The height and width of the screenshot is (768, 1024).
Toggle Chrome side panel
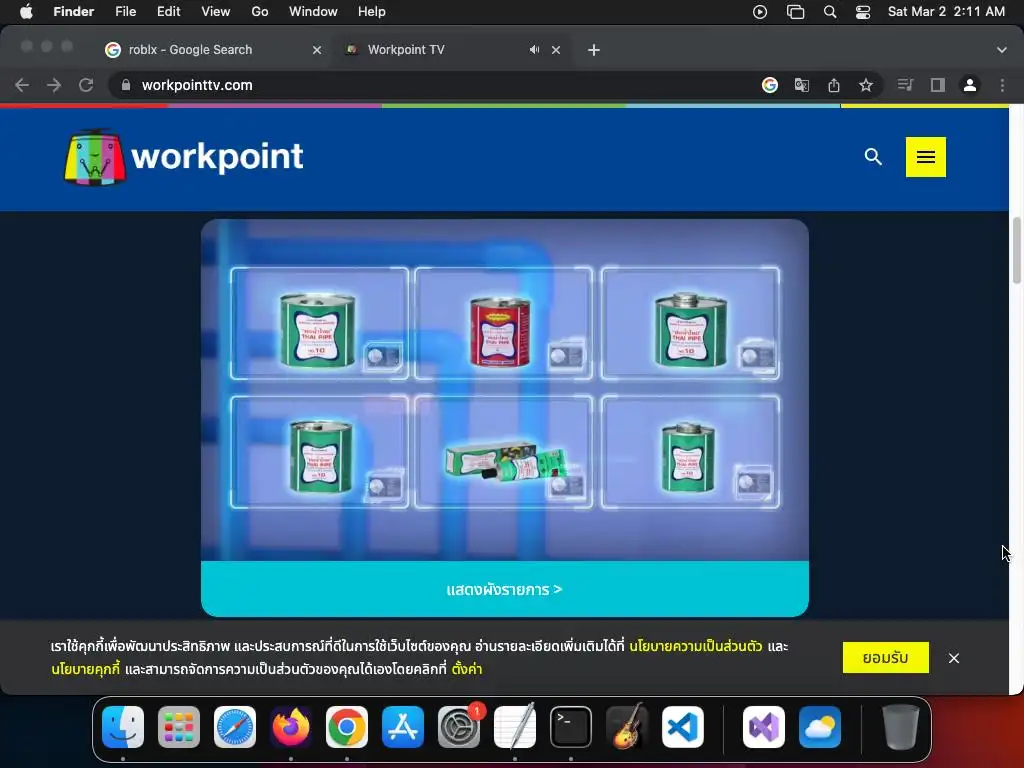938,85
